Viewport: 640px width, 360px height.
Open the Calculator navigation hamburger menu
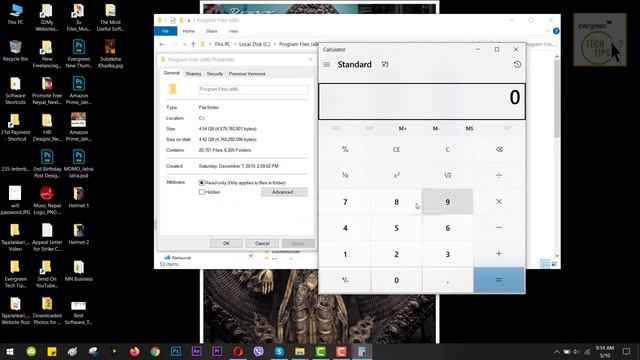point(327,64)
